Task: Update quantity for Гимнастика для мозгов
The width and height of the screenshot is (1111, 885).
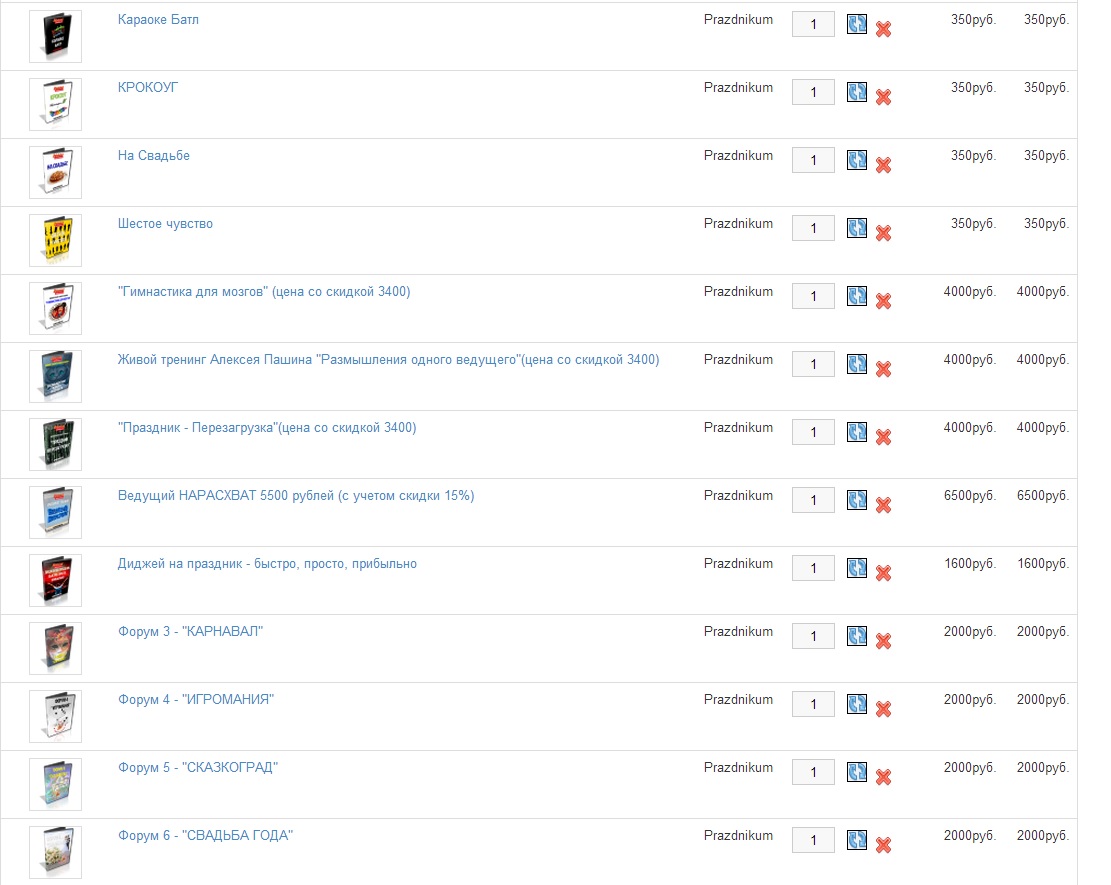Action: [856, 296]
